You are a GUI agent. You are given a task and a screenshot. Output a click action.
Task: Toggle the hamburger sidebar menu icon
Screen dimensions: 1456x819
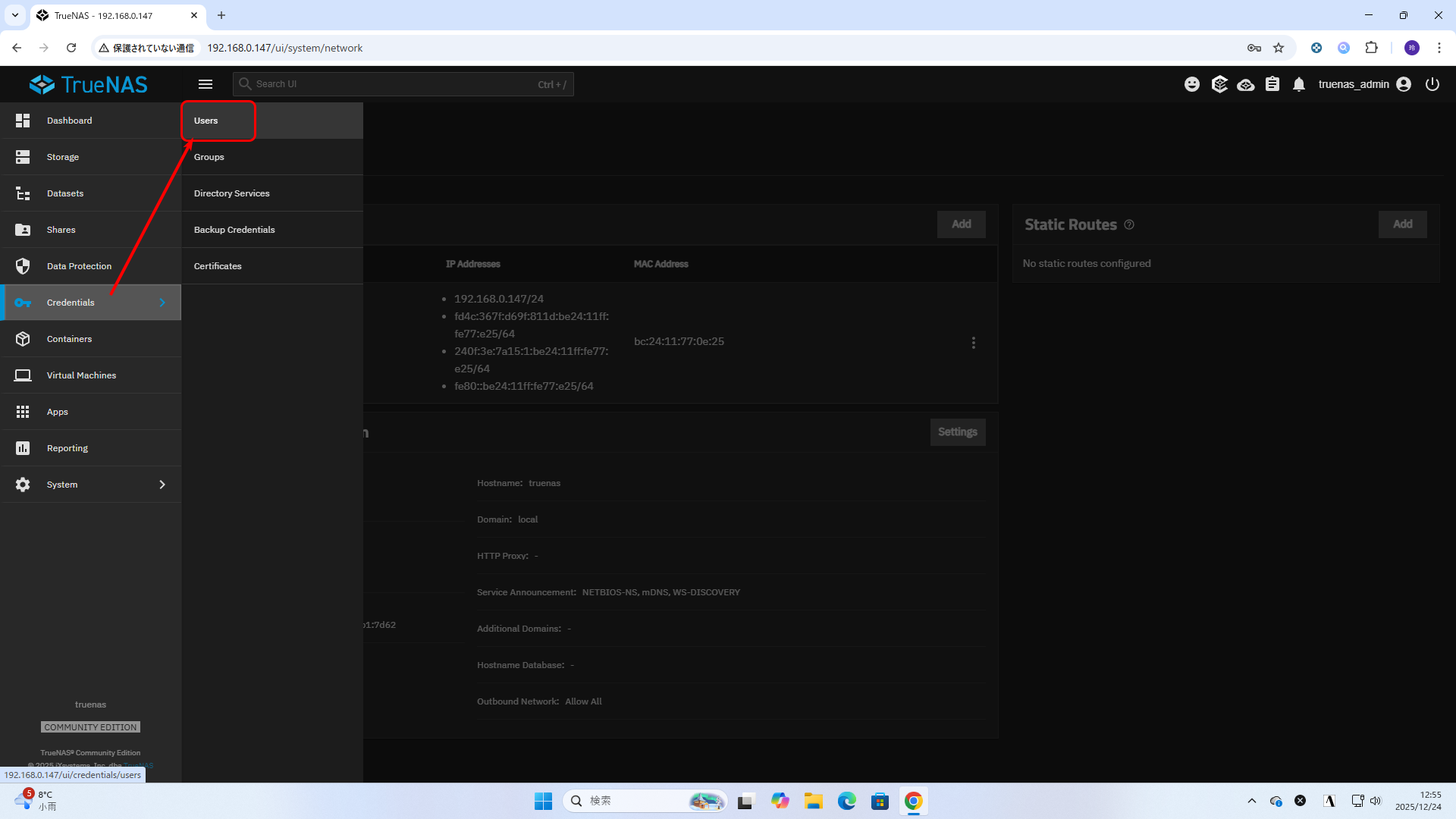coord(206,84)
